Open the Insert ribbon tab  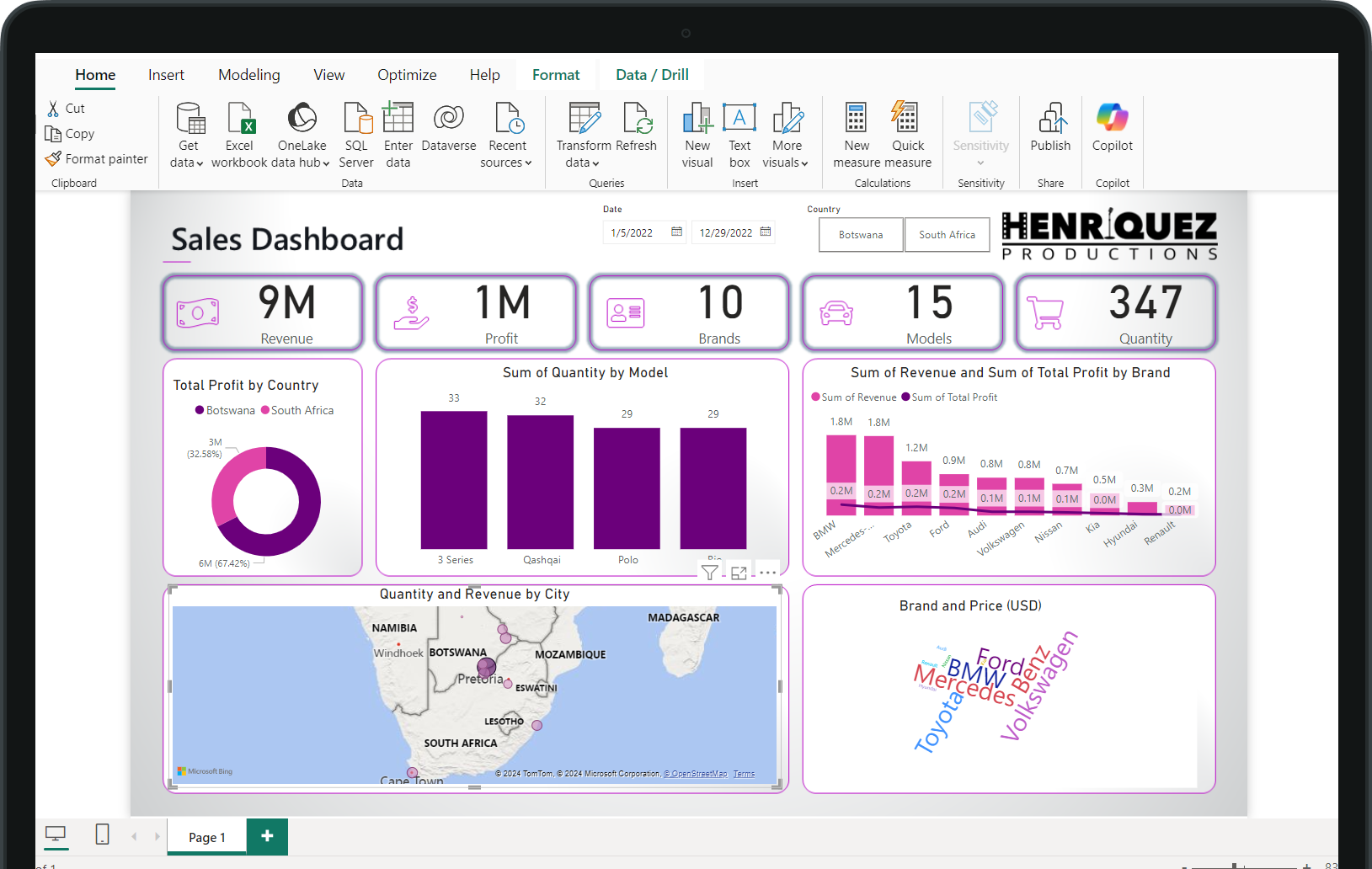pos(166,75)
